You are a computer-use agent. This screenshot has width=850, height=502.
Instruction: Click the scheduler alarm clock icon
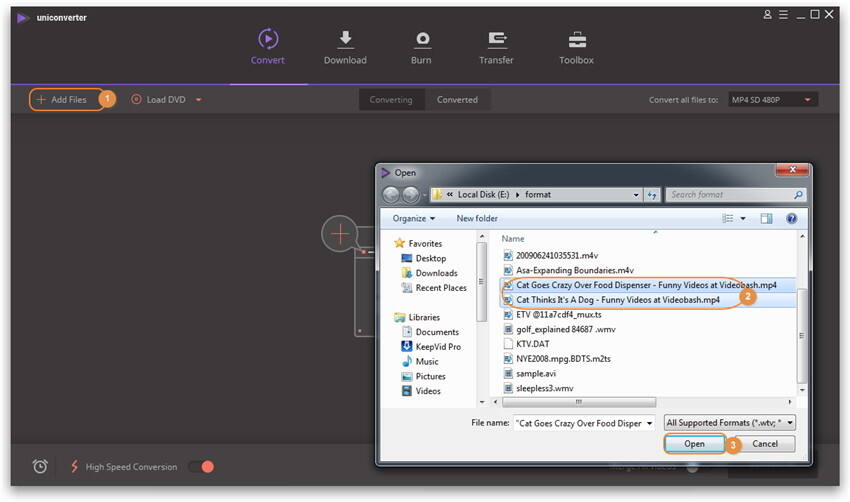tap(40, 467)
